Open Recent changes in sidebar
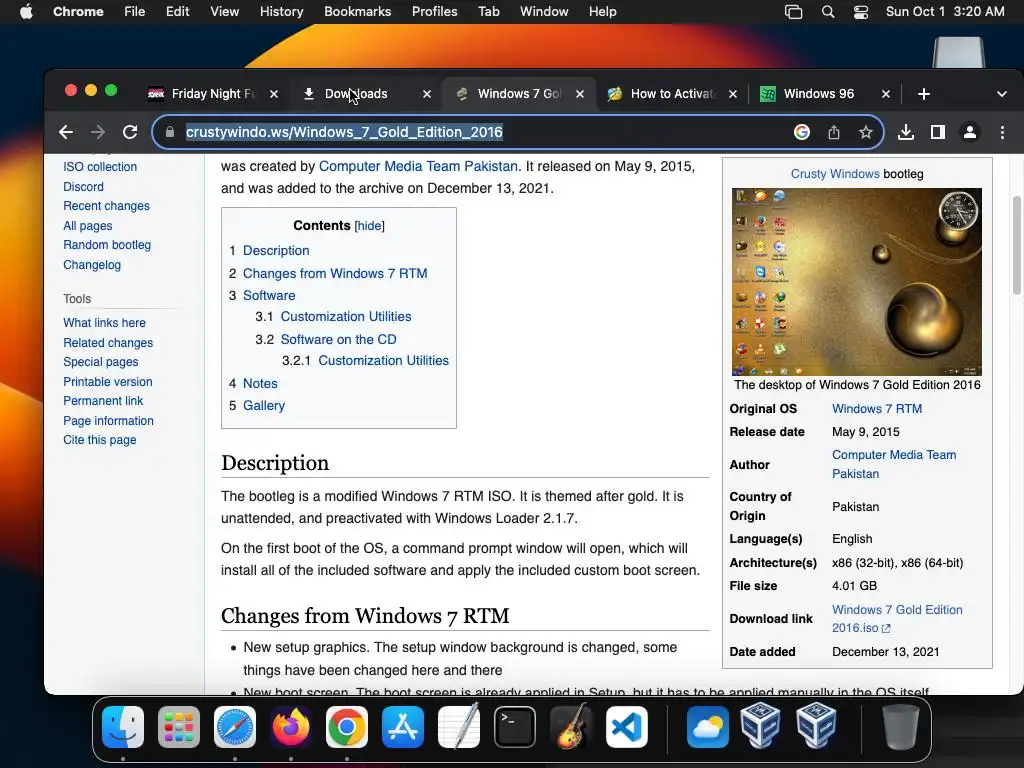Screen dimensions: 1024x768 point(106,206)
